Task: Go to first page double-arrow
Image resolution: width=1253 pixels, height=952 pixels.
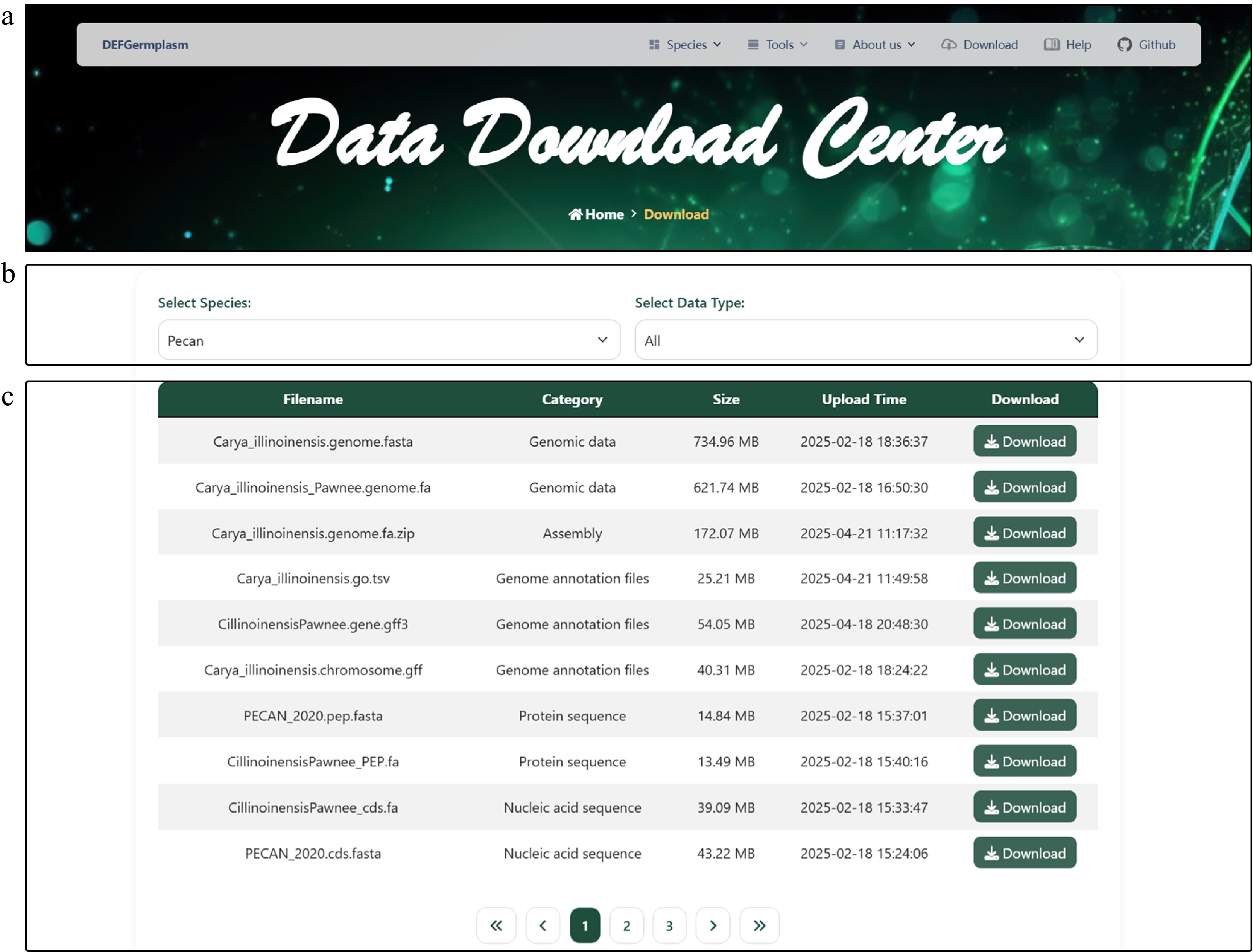Action: pos(496,925)
